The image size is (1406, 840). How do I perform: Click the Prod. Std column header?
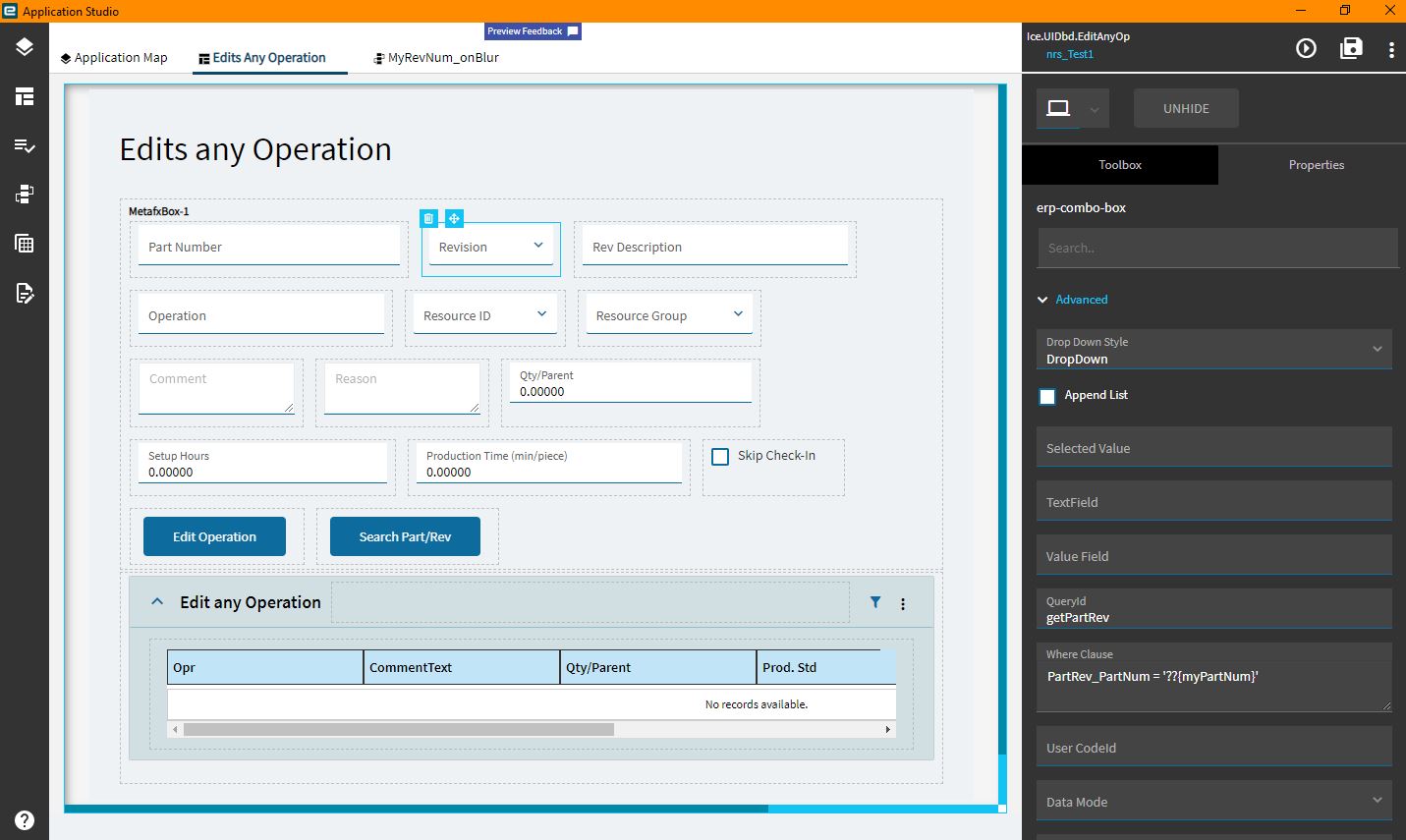tap(826, 667)
